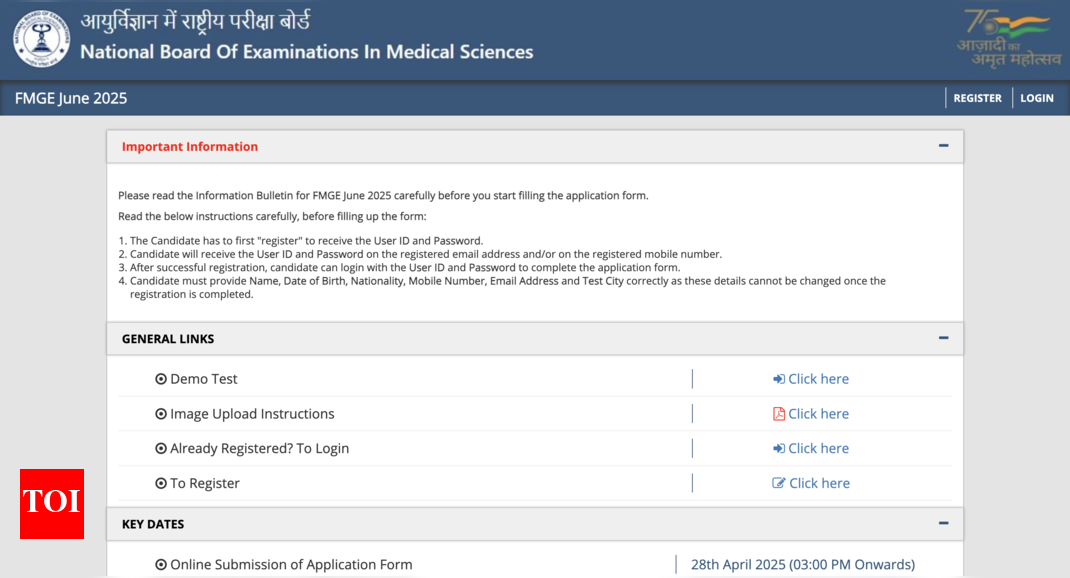
Task: Click the Image Upload Instructions bullet icon
Action: click(x=161, y=414)
